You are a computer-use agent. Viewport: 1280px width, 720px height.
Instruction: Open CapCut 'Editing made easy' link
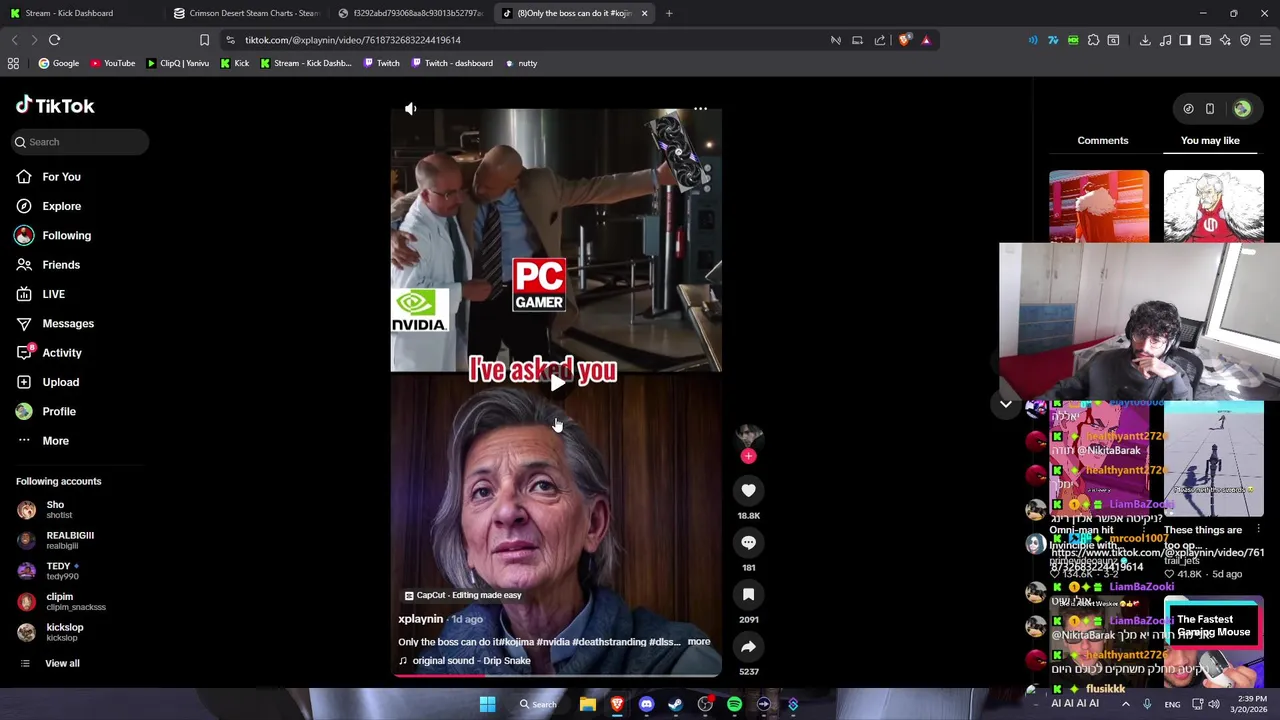tap(463, 595)
